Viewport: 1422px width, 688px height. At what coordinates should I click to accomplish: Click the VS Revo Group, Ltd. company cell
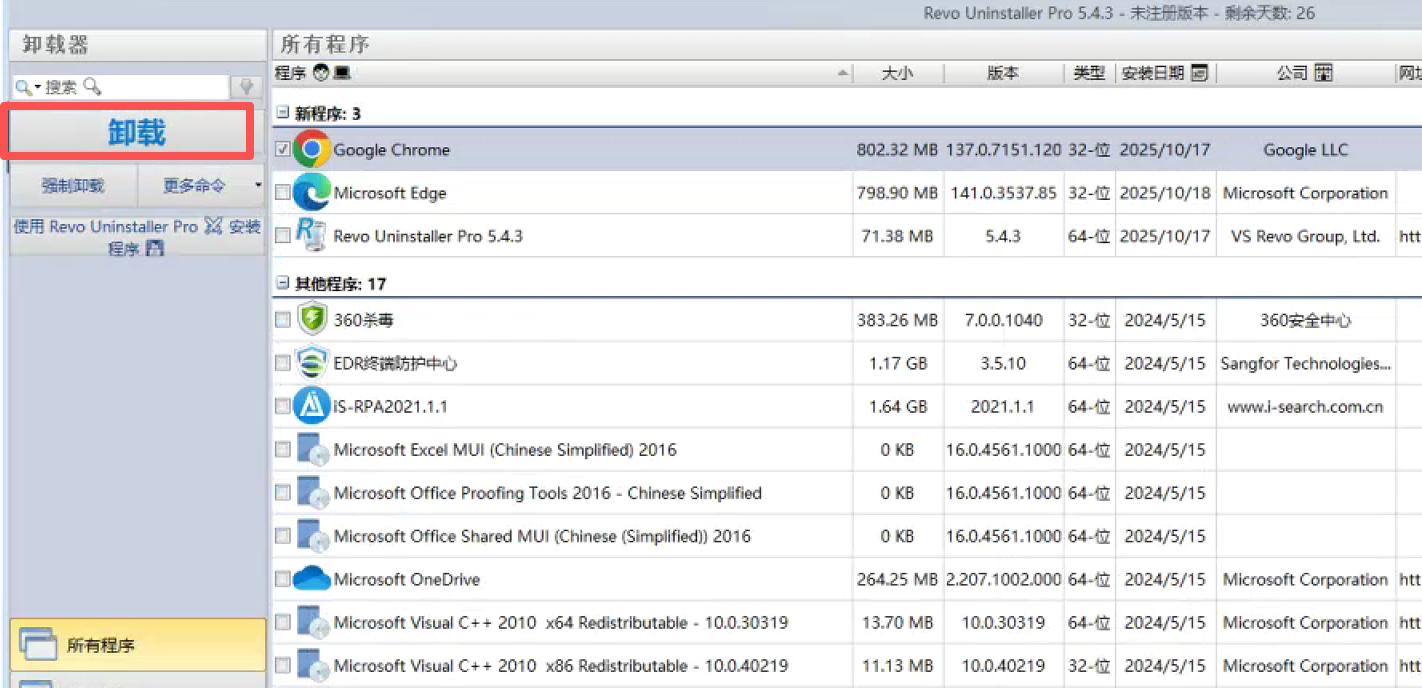(1306, 236)
